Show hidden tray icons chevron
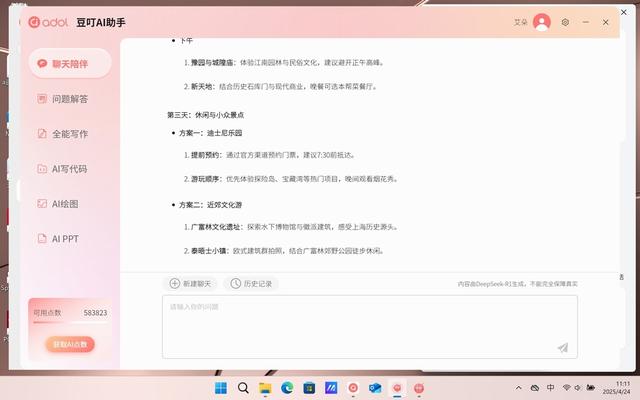The width and height of the screenshot is (640, 400). 518,388
